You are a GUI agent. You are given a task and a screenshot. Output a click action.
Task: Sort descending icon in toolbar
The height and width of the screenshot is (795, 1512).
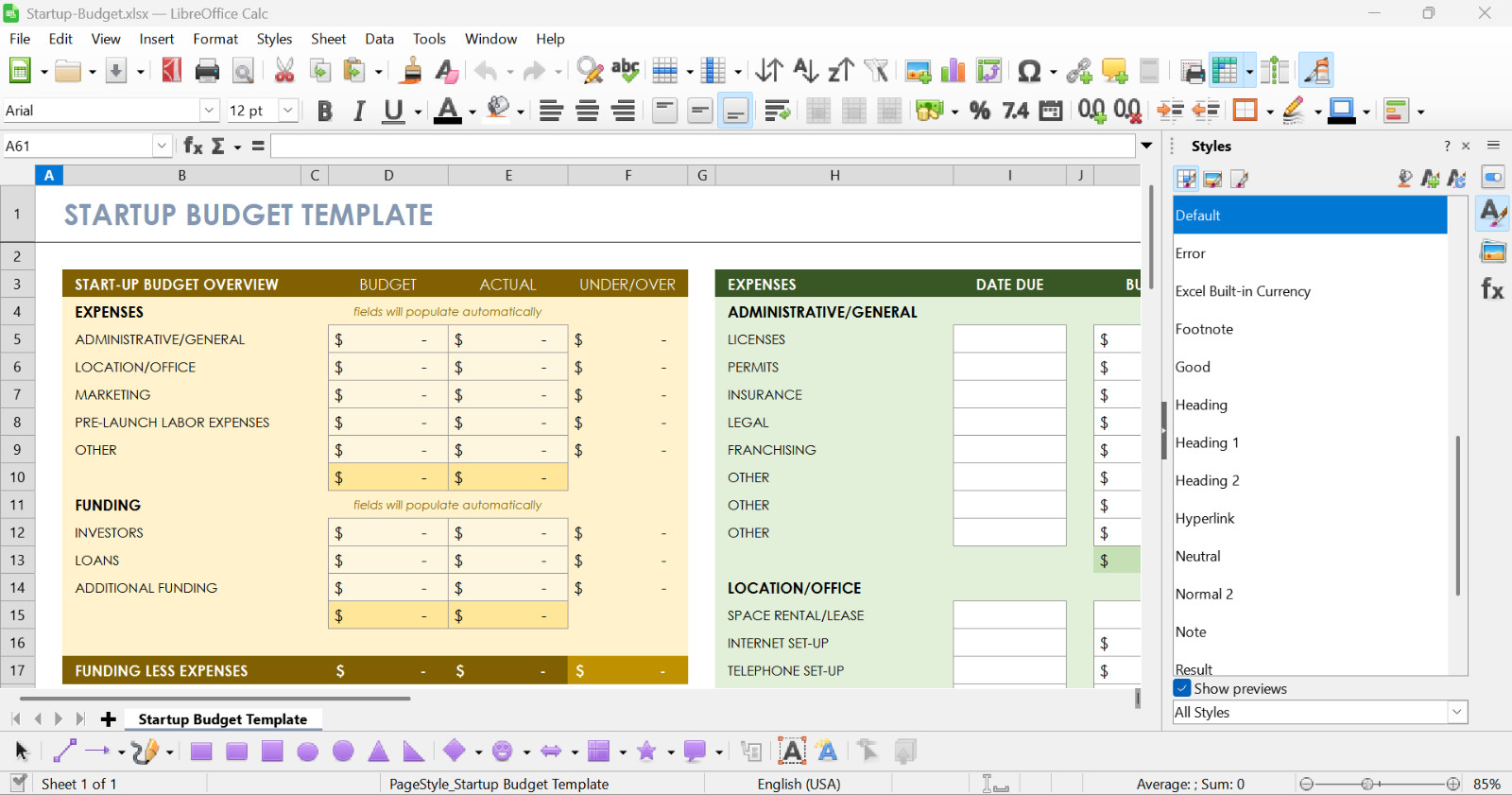point(840,71)
